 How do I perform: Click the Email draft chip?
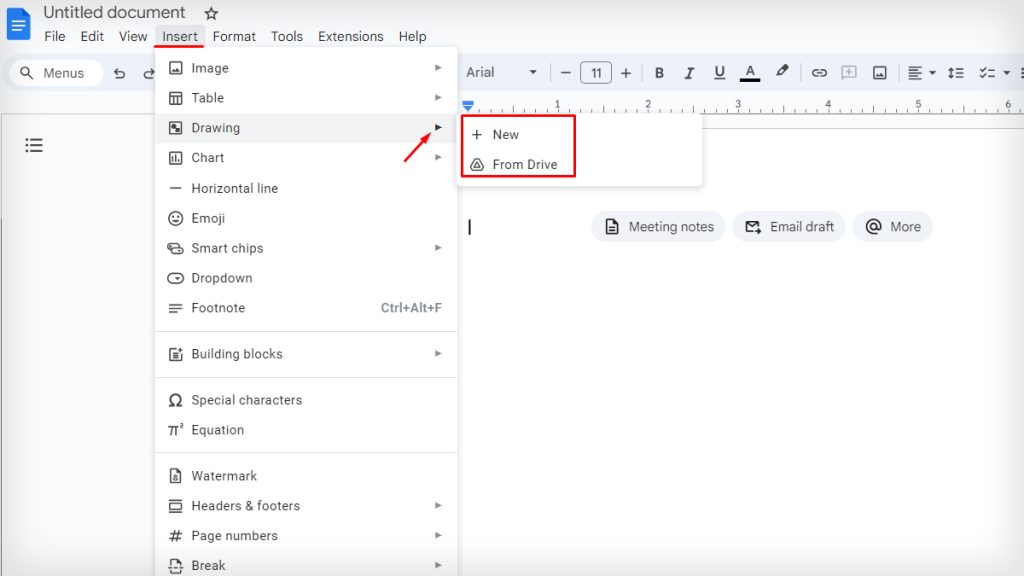coord(789,227)
